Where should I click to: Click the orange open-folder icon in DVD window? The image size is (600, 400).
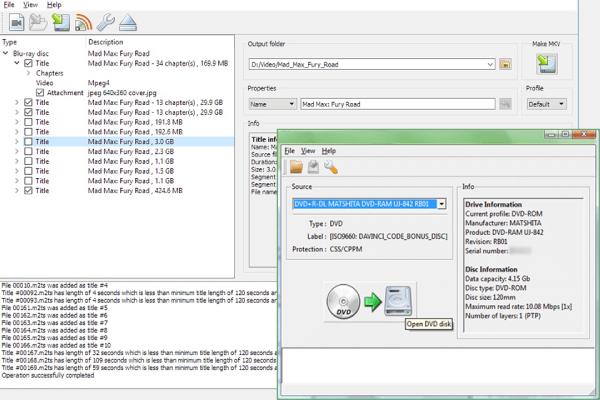pos(296,167)
